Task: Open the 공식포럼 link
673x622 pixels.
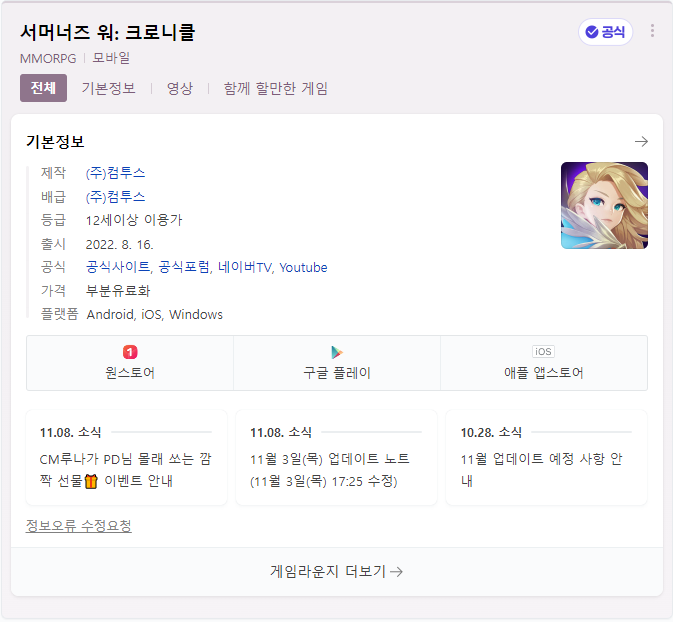Action: [x=184, y=267]
